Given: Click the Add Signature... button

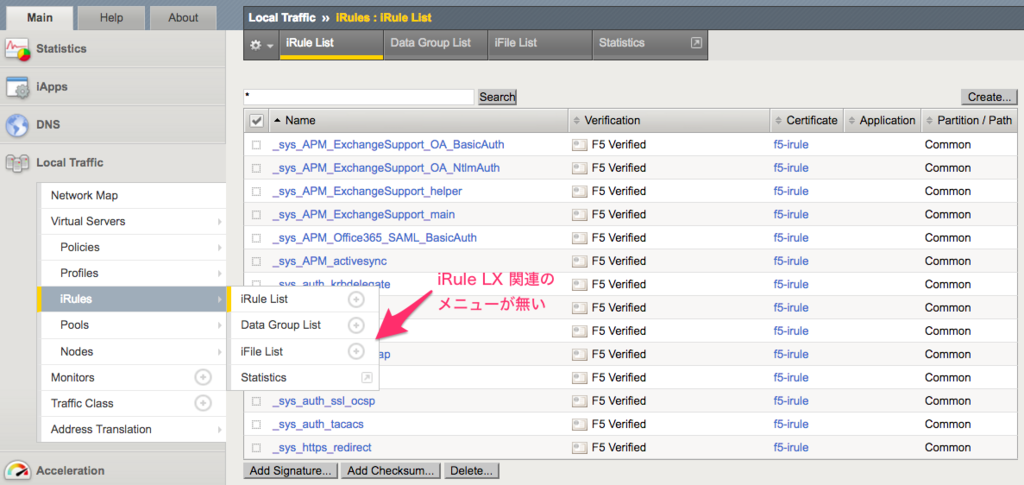Looking at the screenshot, I should coord(290,471).
